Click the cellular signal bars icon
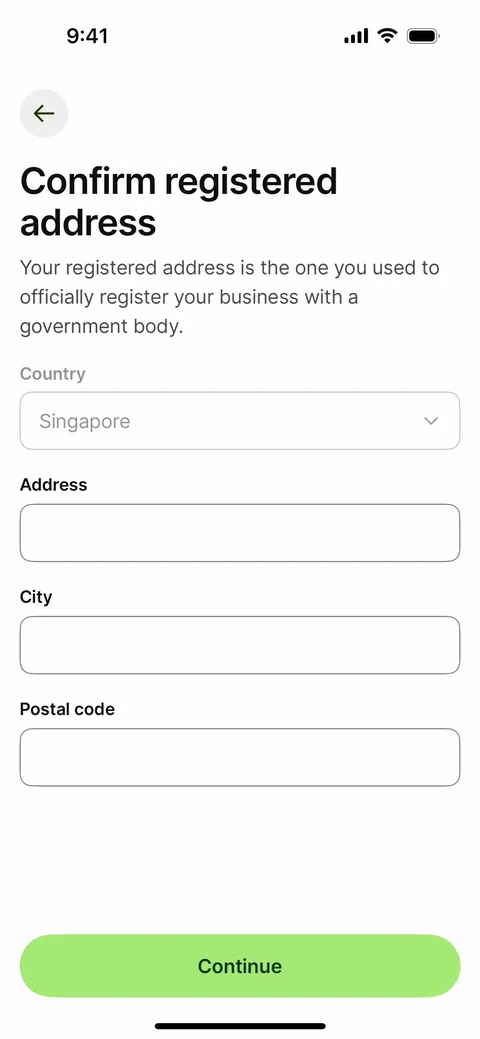480x1039 pixels. coord(356,36)
